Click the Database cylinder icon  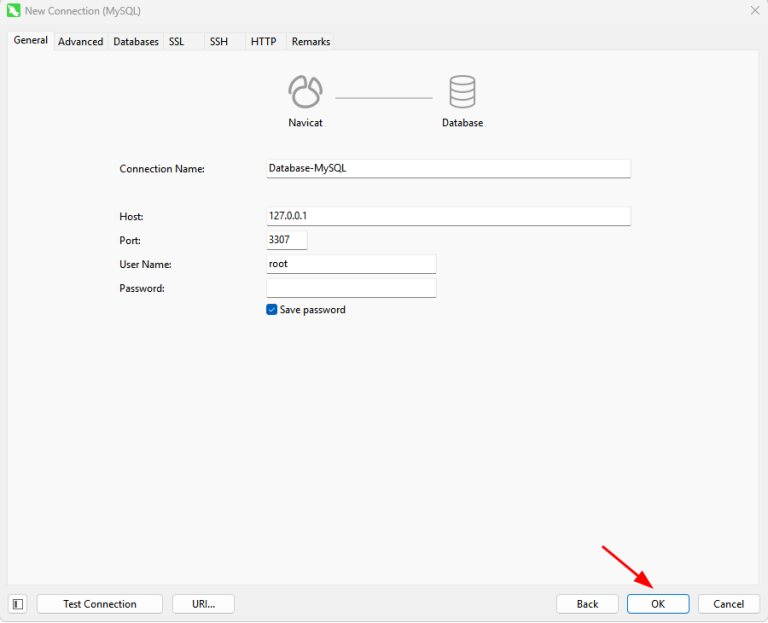[x=462, y=92]
